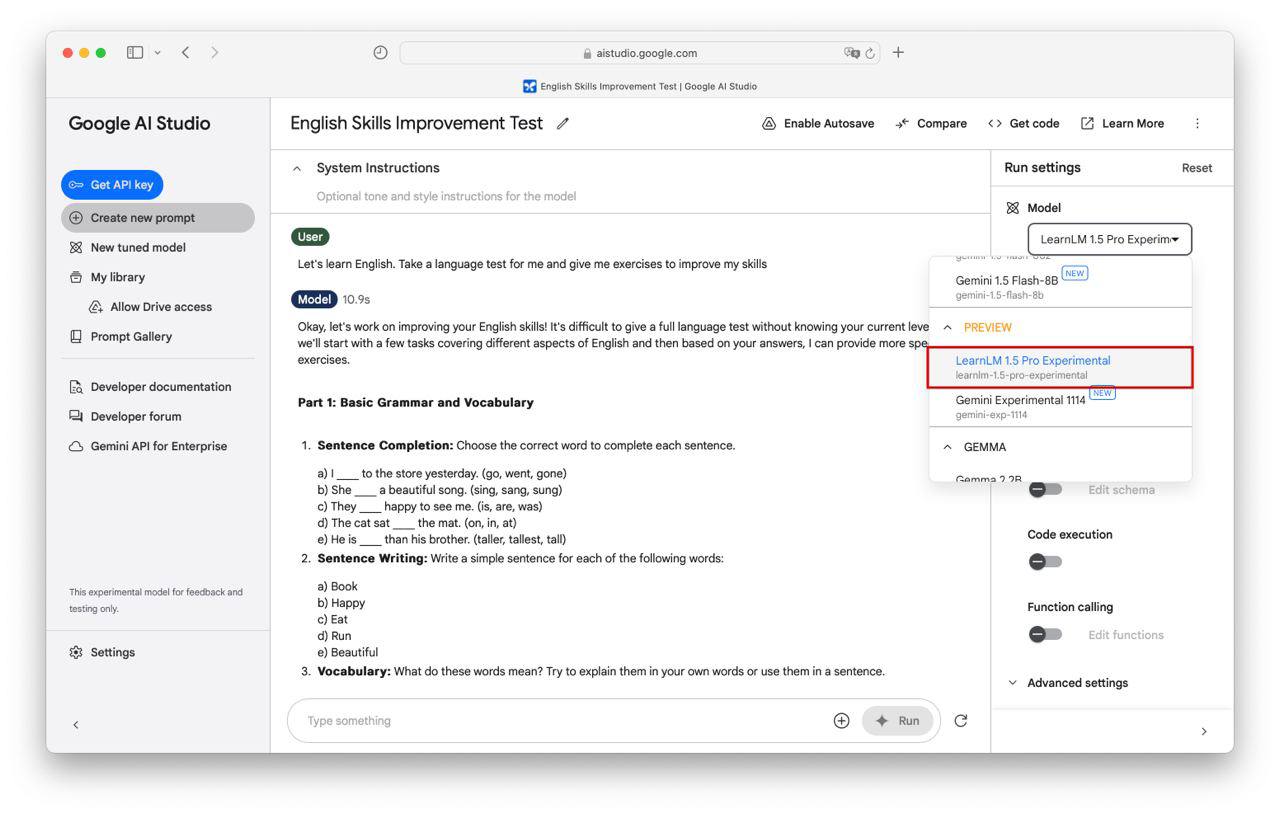Open Settings with the gear icon
Viewport: 1280px width, 814px height.
coord(77,653)
